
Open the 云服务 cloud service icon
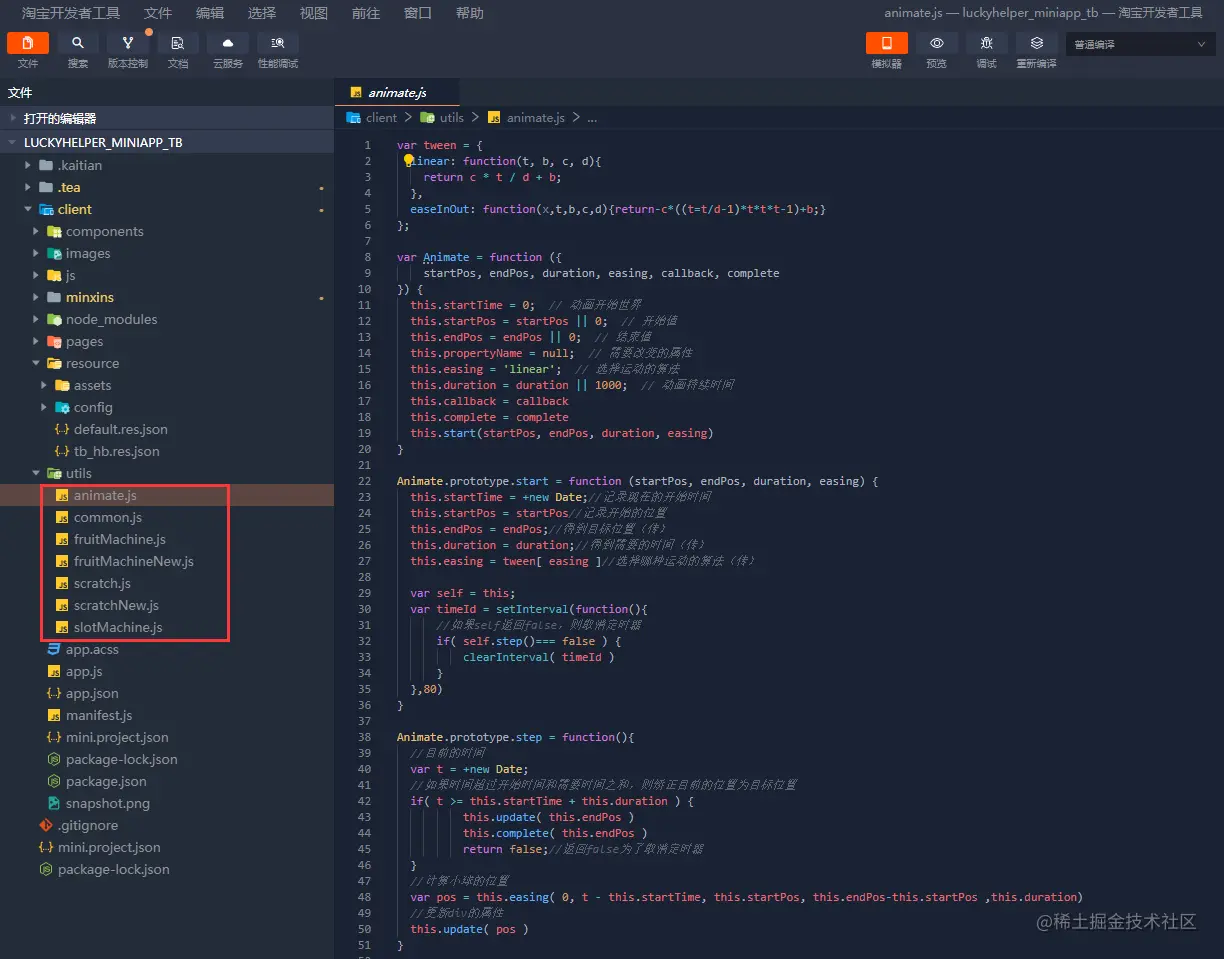(x=228, y=43)
